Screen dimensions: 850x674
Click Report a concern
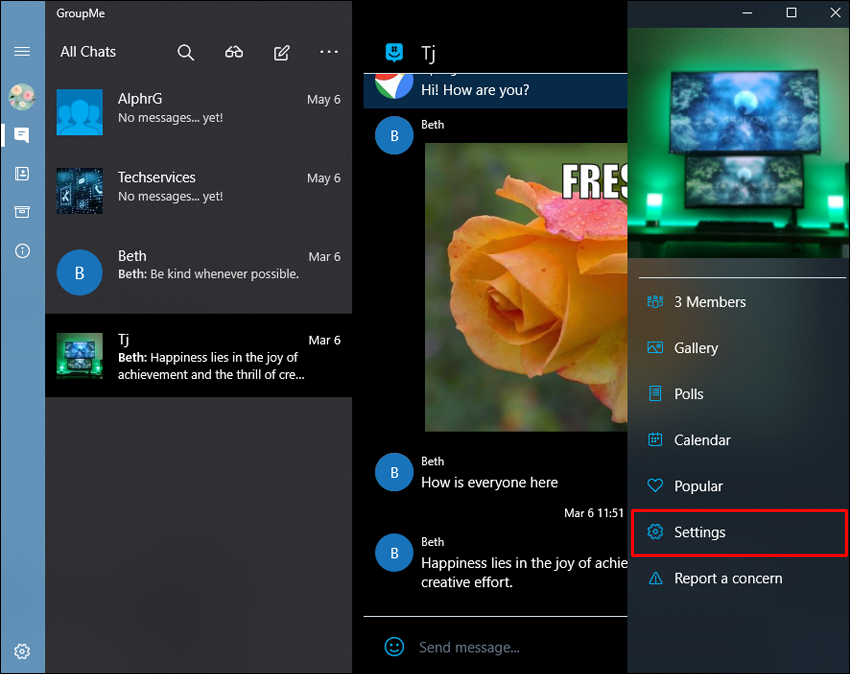point(739,579)
